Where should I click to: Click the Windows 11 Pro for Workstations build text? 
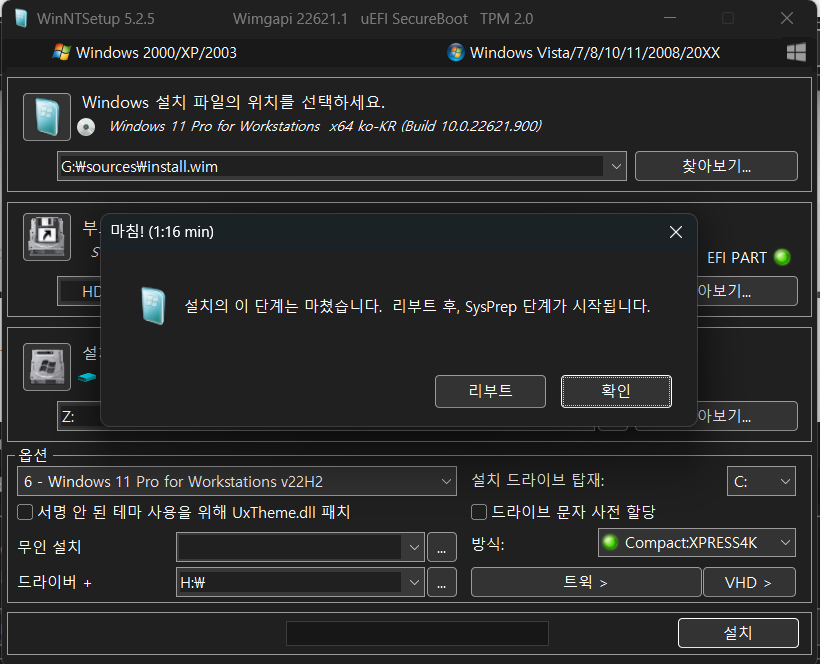325,127
